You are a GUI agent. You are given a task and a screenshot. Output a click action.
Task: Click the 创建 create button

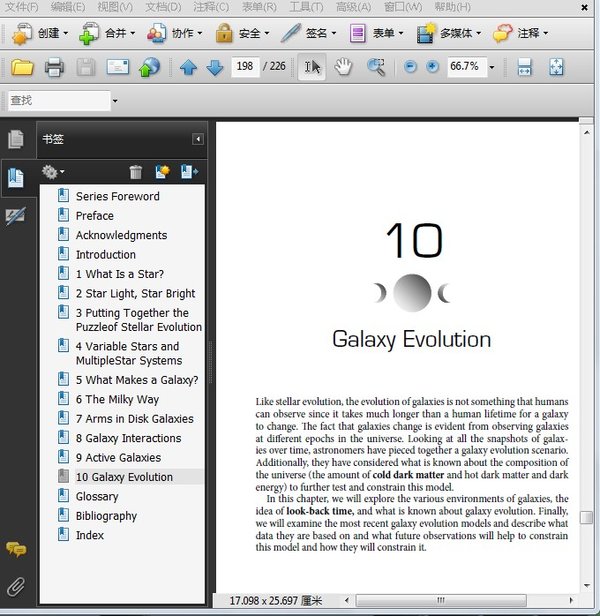tap(40, 33)
